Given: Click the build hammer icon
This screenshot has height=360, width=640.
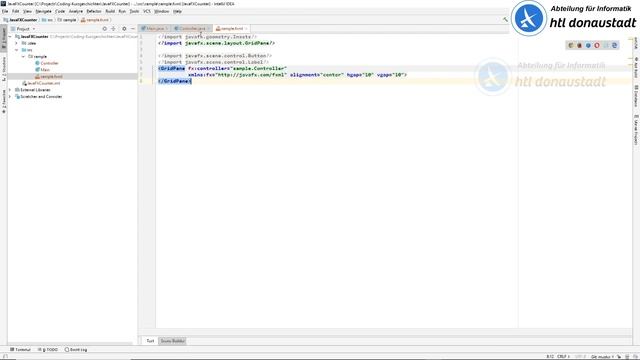Looking at the screenshot, I should [x=505, y=20].
